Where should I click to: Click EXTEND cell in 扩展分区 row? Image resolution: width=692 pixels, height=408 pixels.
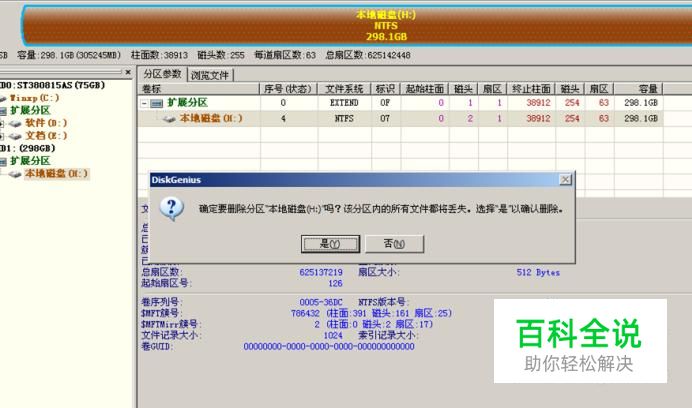click(344, 103)
